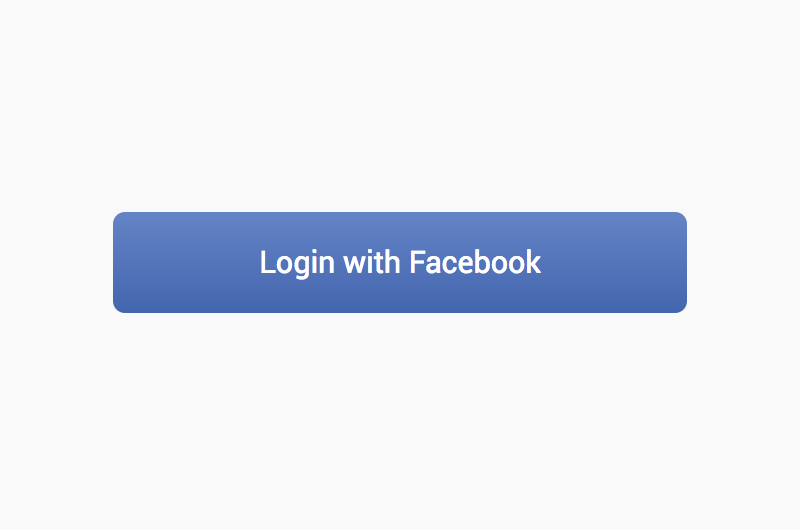Click the word "with" on the login button
Image resolution: width=800 pixels, height=530 pixels.
(x=372, y=262)
